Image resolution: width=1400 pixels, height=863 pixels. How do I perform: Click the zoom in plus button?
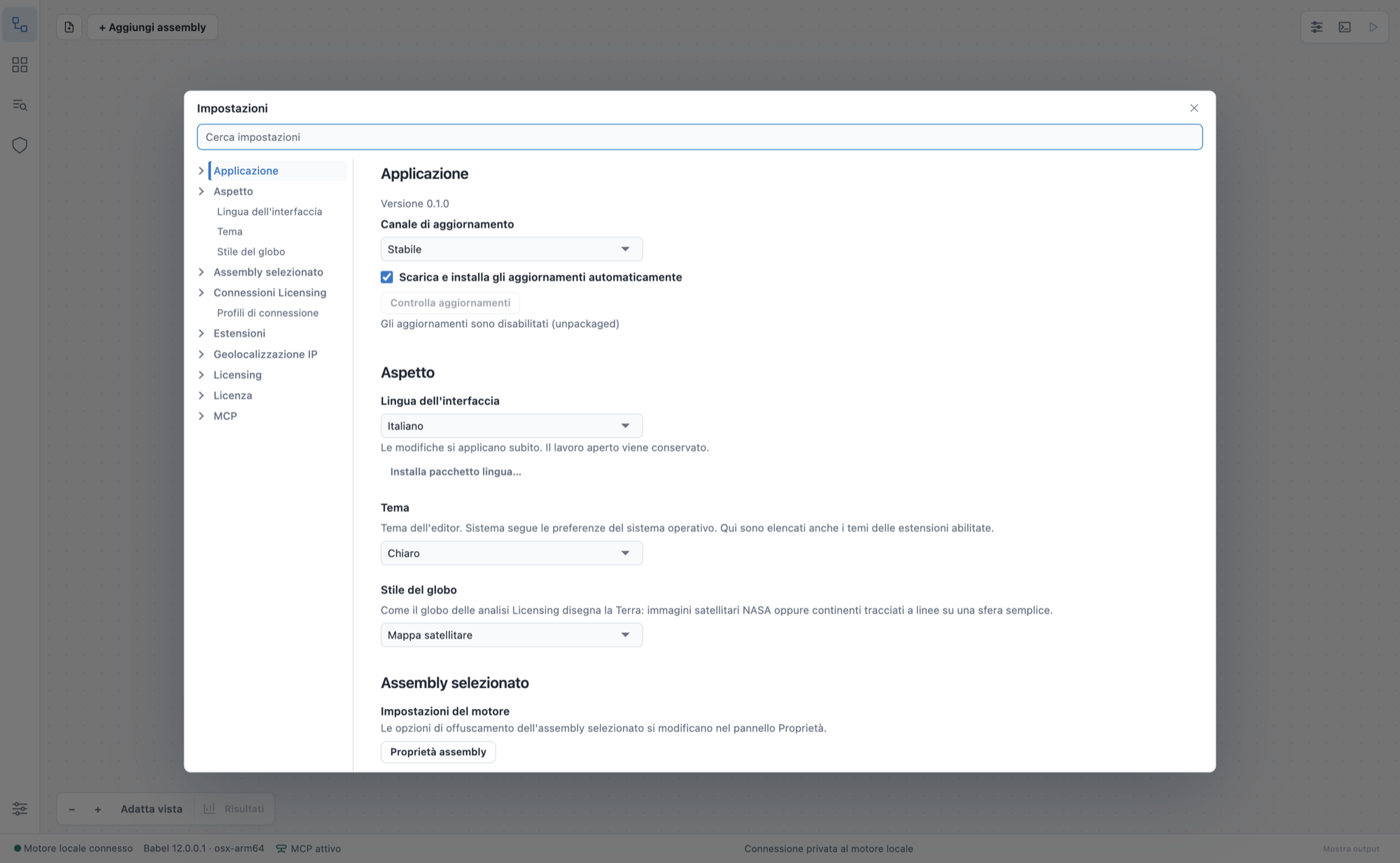coord(98,809)
